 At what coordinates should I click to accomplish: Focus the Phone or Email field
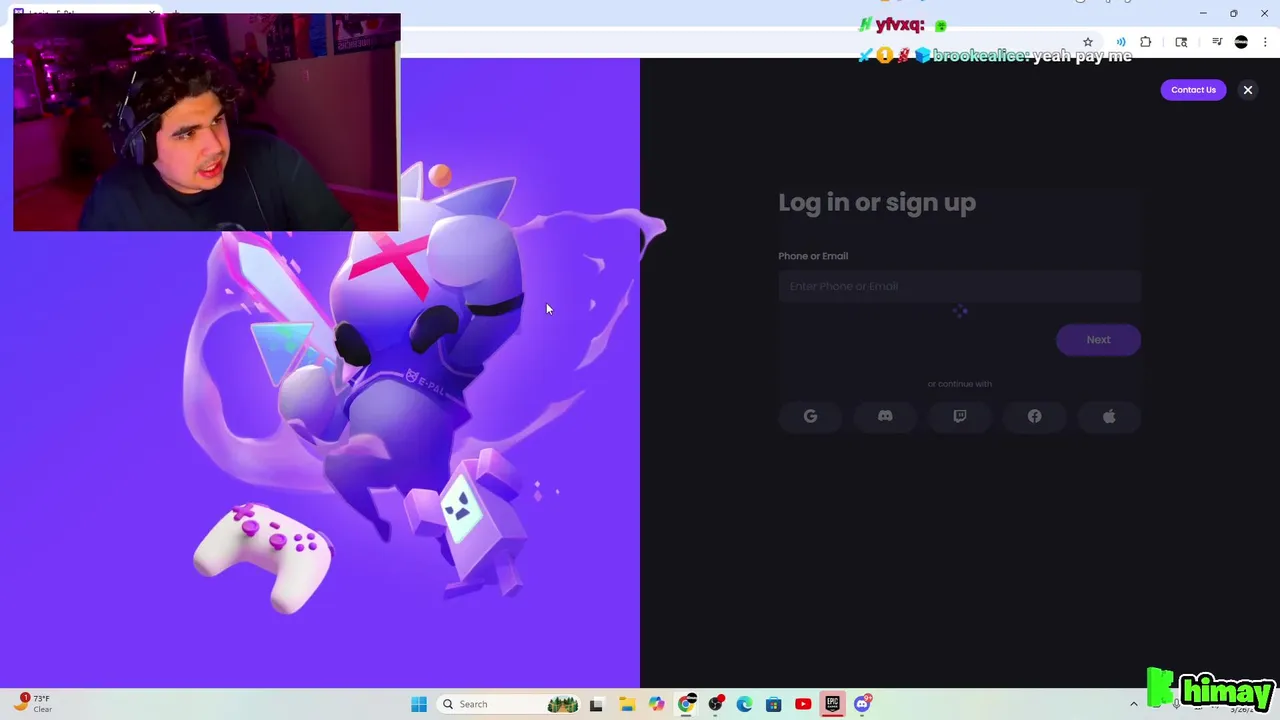tap(960, 286)
